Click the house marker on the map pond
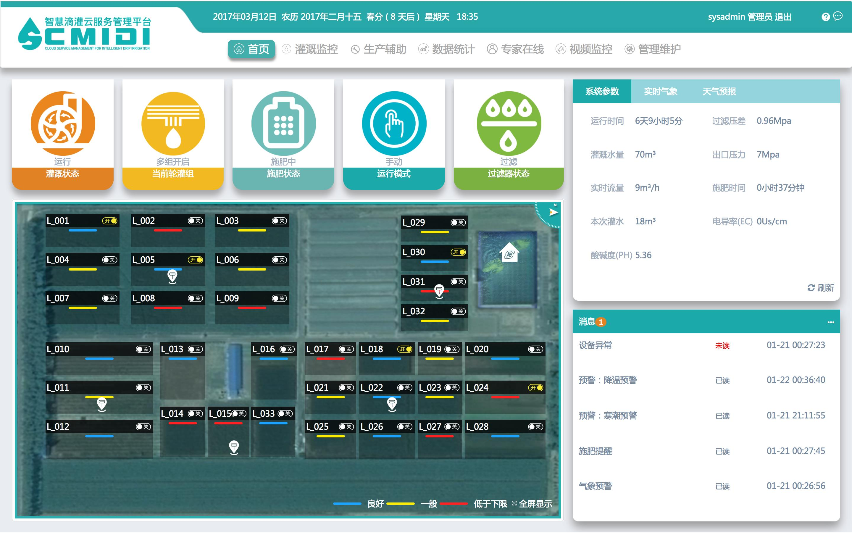Viewport: 852px width, 533px height. (x=509, y=252)
